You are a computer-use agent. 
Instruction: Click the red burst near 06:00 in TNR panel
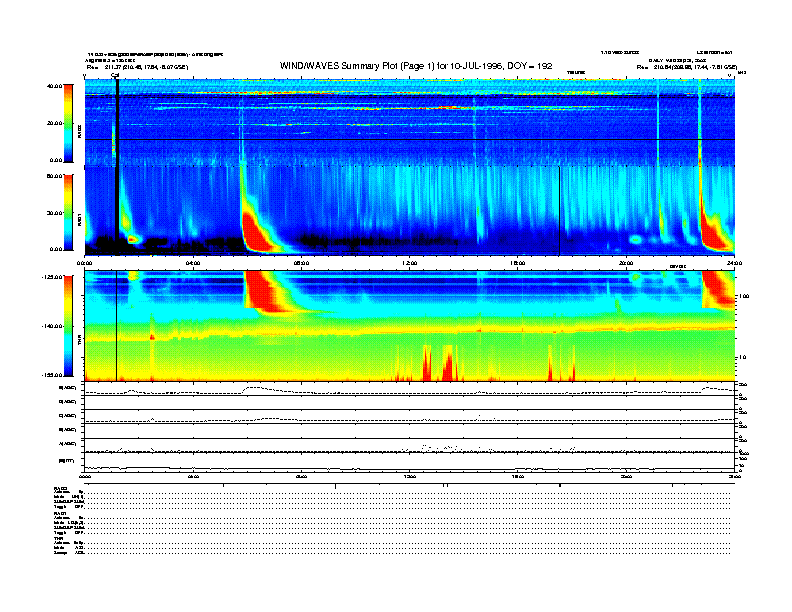[x=265, y=292]
